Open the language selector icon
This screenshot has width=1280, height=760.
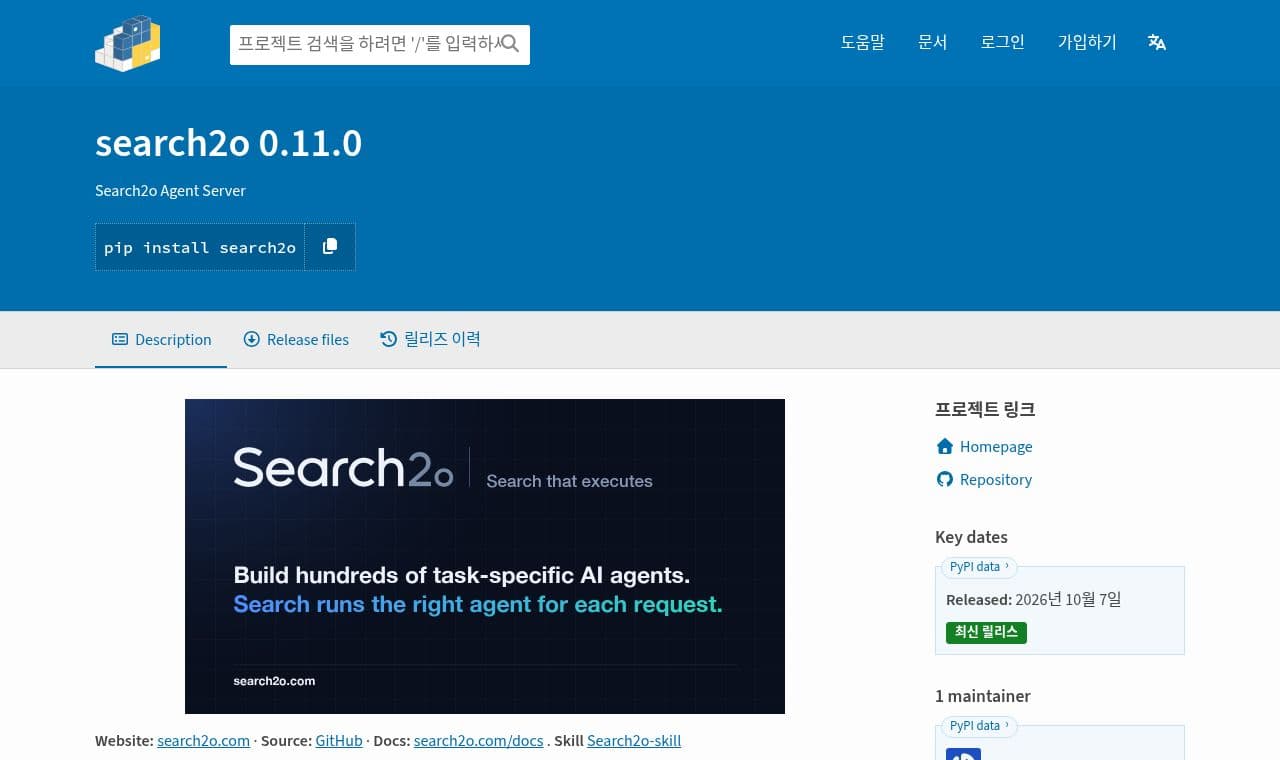1157,42
